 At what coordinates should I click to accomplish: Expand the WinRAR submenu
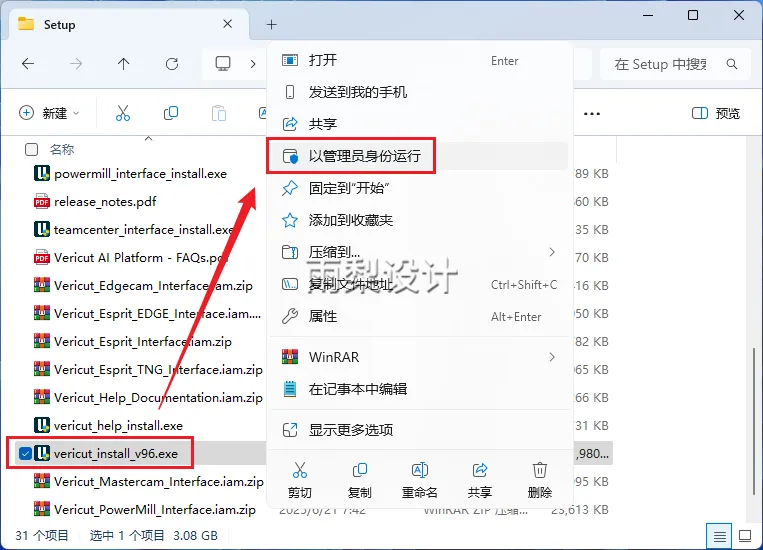(419, 357)
